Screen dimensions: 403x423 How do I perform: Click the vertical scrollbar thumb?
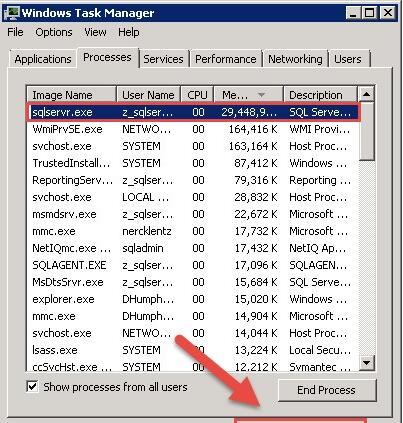point(366,131)
